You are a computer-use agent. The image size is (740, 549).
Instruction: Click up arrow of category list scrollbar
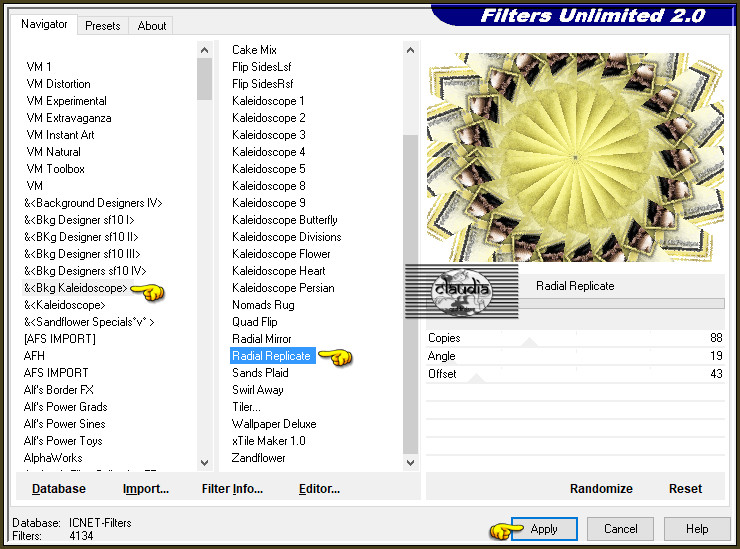pyautogui.click(x=204, y=50)
